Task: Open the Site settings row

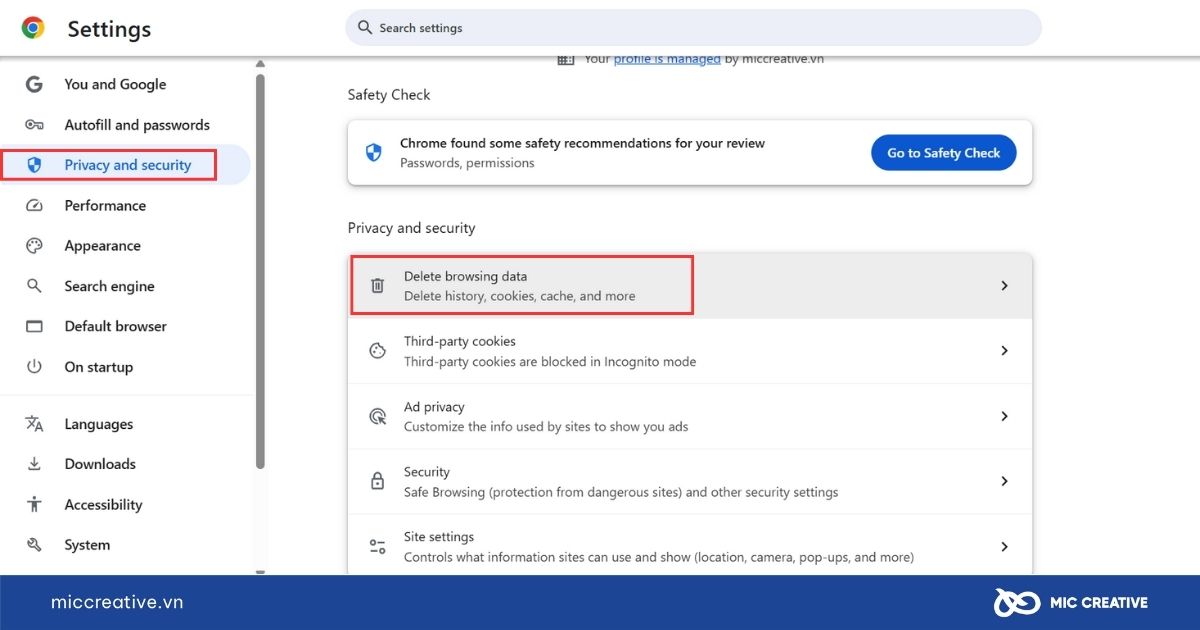Action: (x=690, y=546)
